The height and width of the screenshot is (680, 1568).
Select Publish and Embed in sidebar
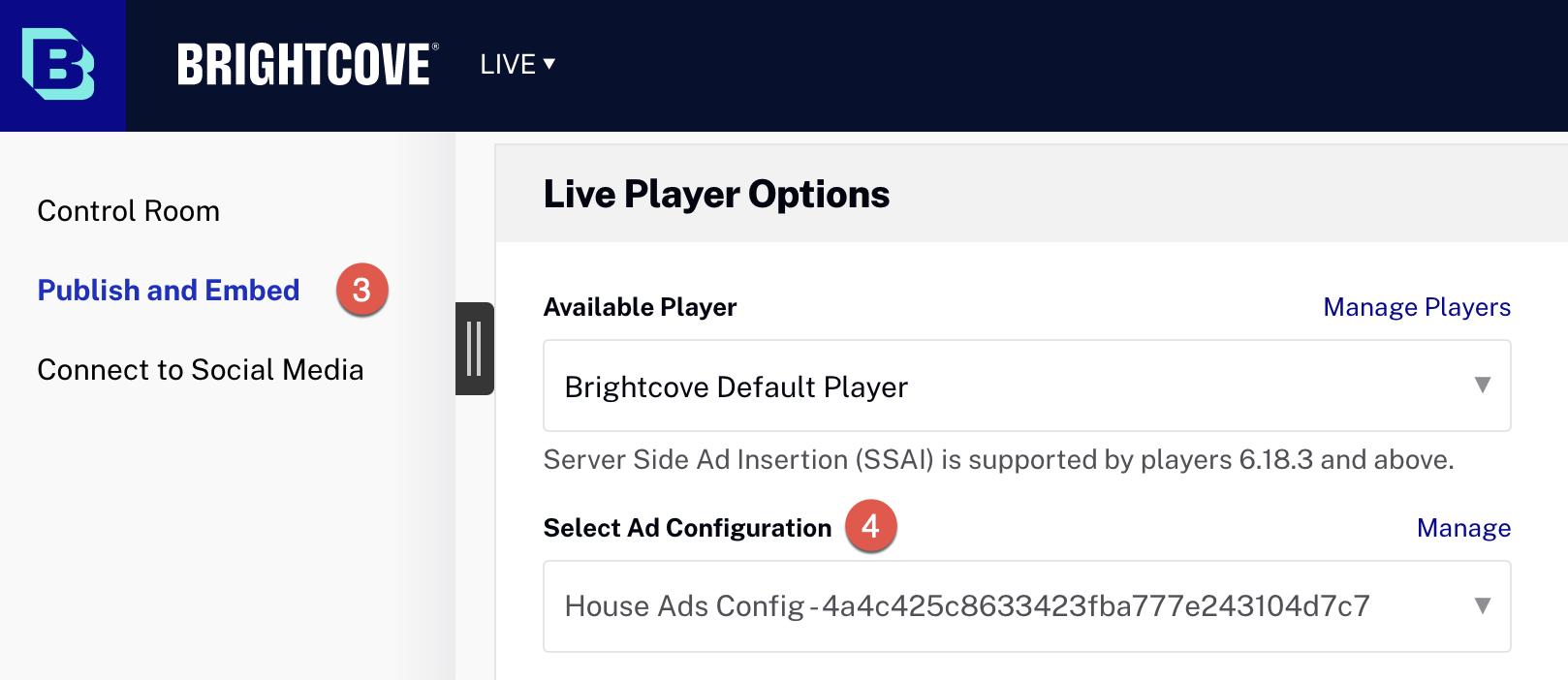pos(169,291)
